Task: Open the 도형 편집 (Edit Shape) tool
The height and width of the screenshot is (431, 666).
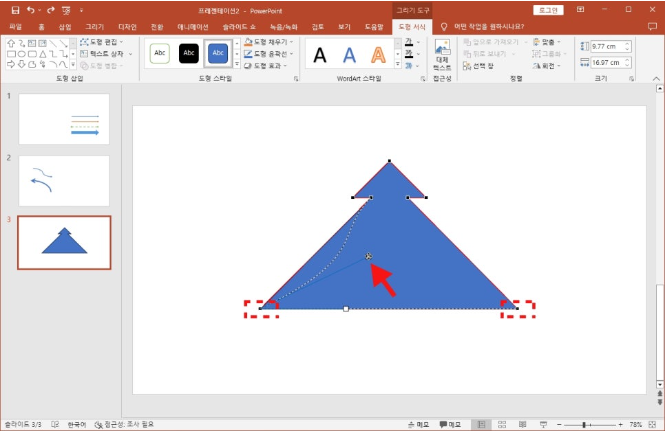Action: tap(105, 43)
